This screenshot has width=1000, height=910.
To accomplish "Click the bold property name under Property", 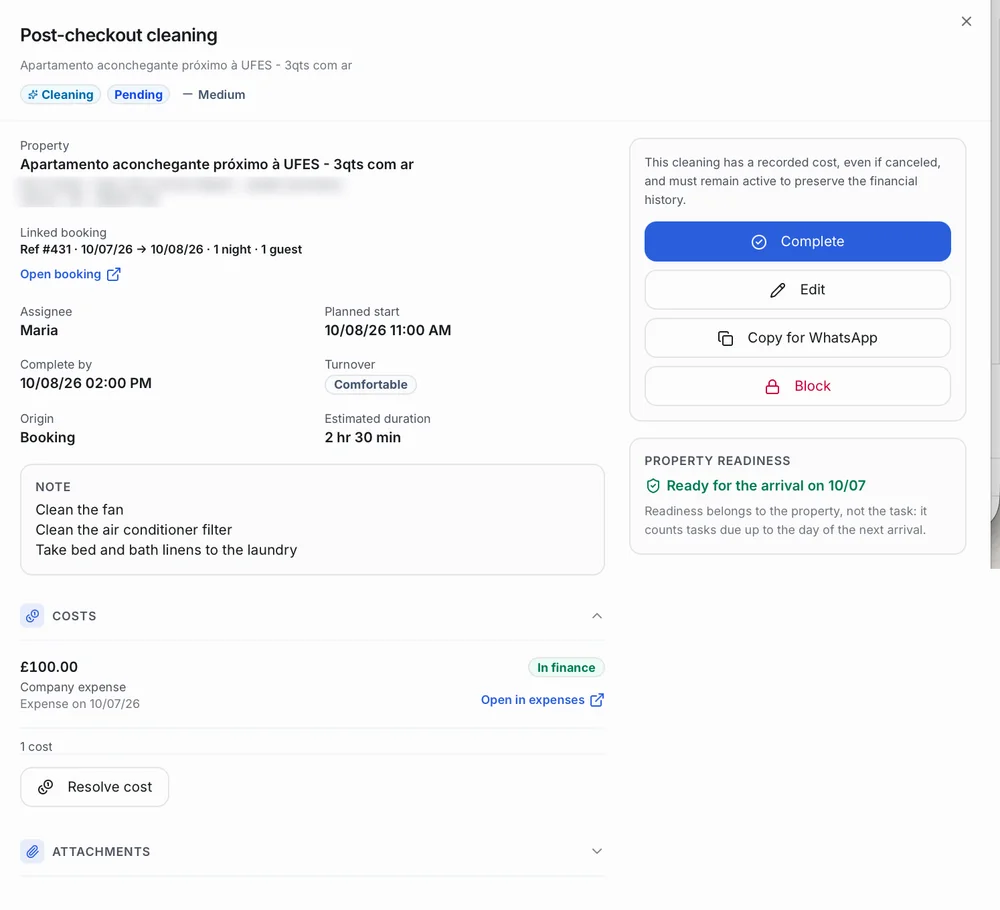I will 217,165.
